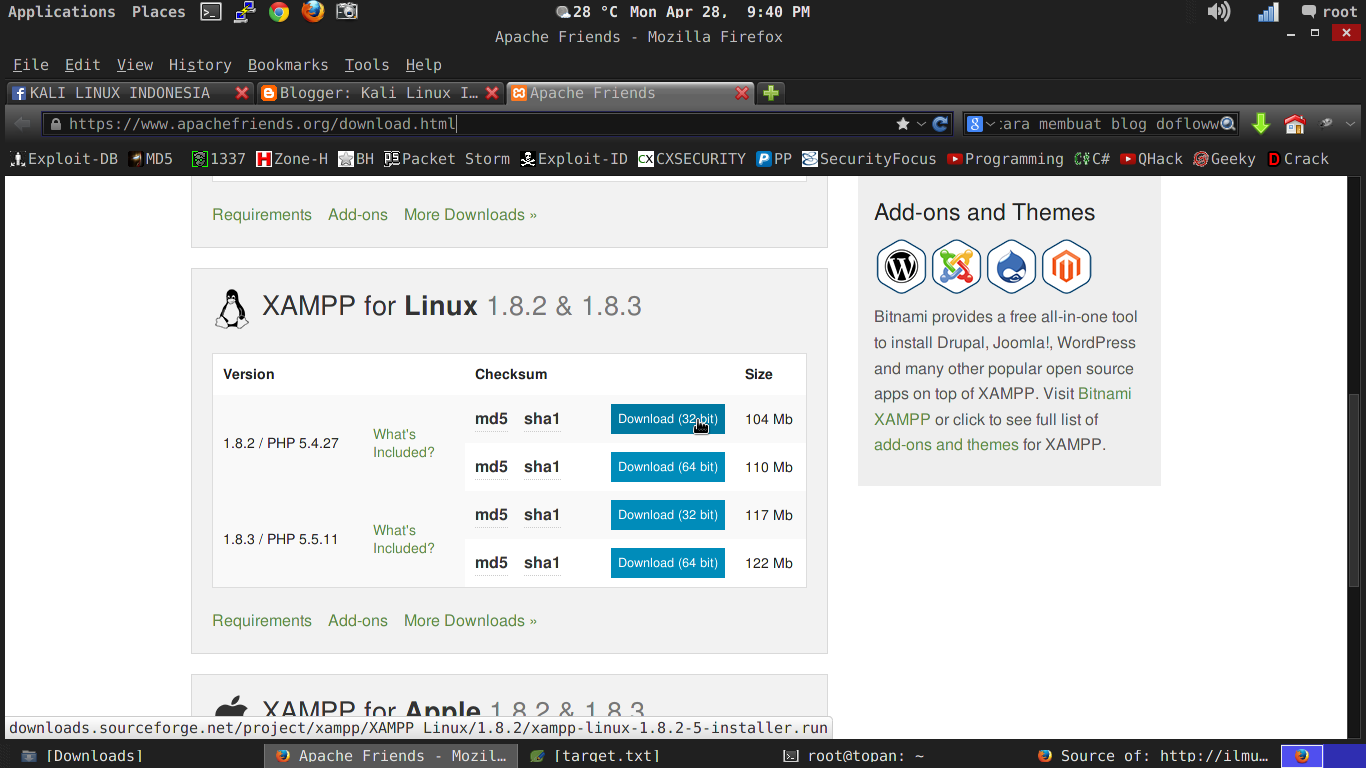This screenshot has height=768, width=1366.
Task: Open the screenshot camera icon in top panel
Action: [x=347, y=12]
